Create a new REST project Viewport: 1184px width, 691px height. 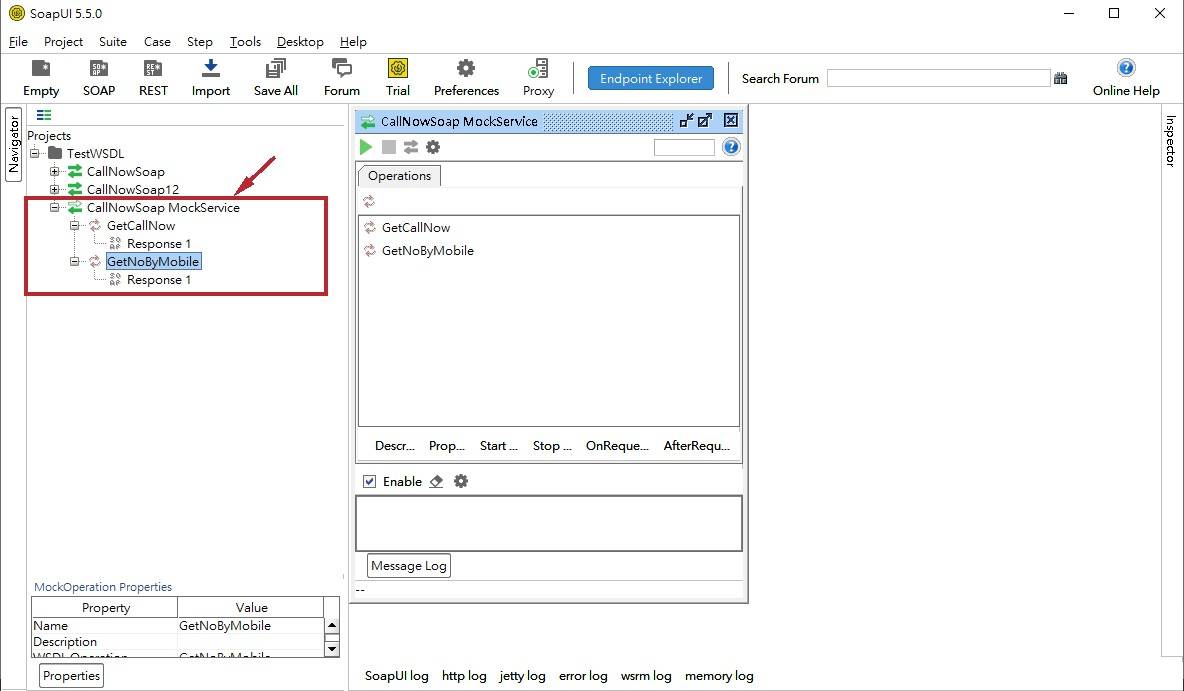pos(153,79)
